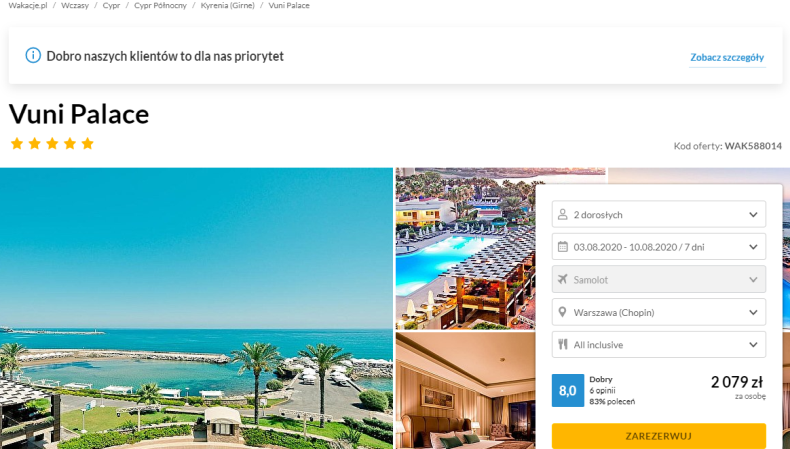Click the airplane icon beside Samolot
The height and width of the screenshot is (449, 790).
pos(562,279)
